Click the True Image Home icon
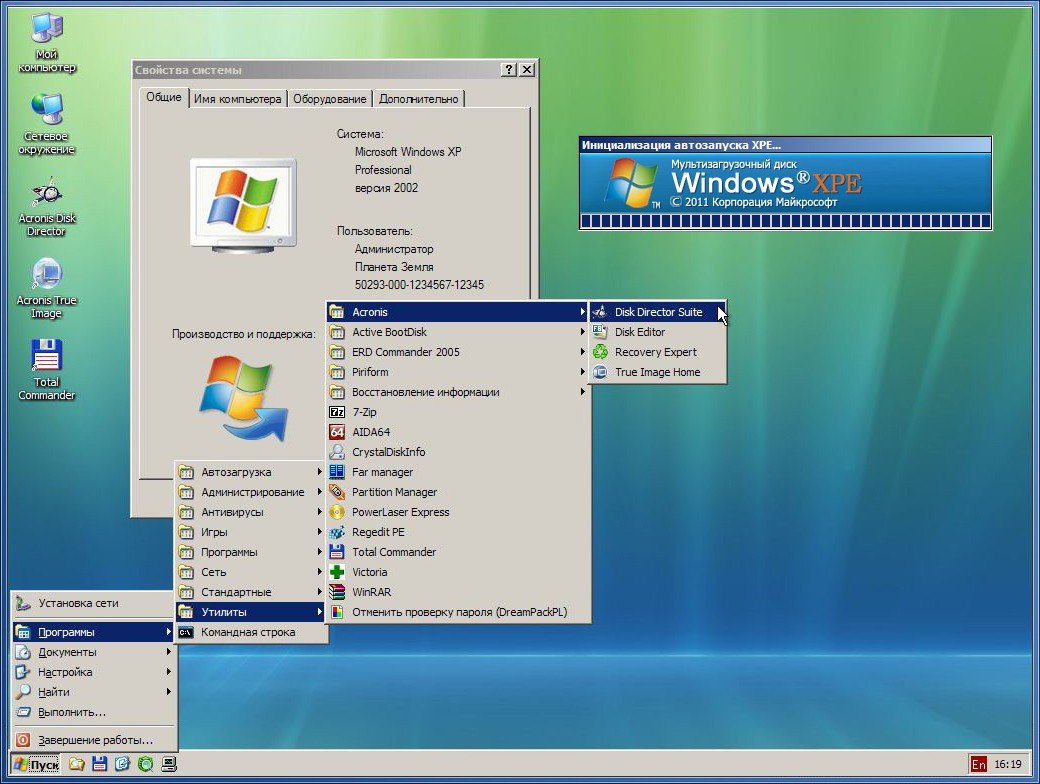Image resolution: width=1040 pixels, height=784 pixels. (x=600, y=372)
